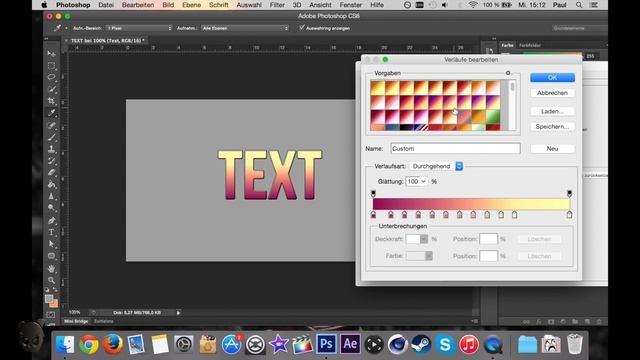This screenshot has width=640, height=360.
Task: Select the Type tool
Action: (x=51, y=233)
